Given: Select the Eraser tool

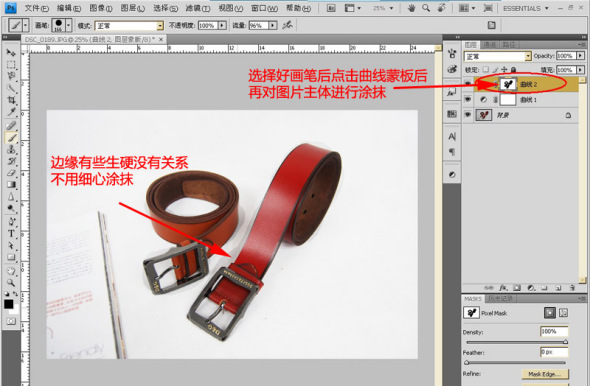Looking at the screenshot, I should click(x=11, y=173).
